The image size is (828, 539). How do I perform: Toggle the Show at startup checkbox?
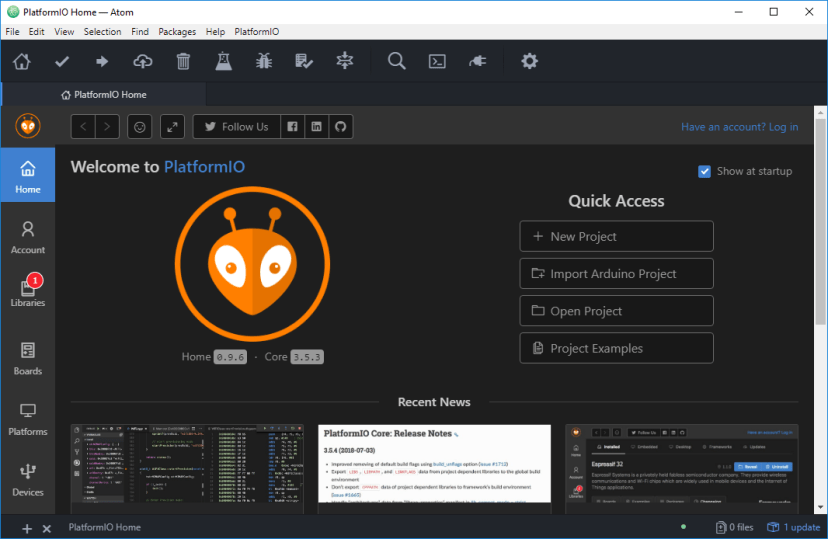click(705, 171)
